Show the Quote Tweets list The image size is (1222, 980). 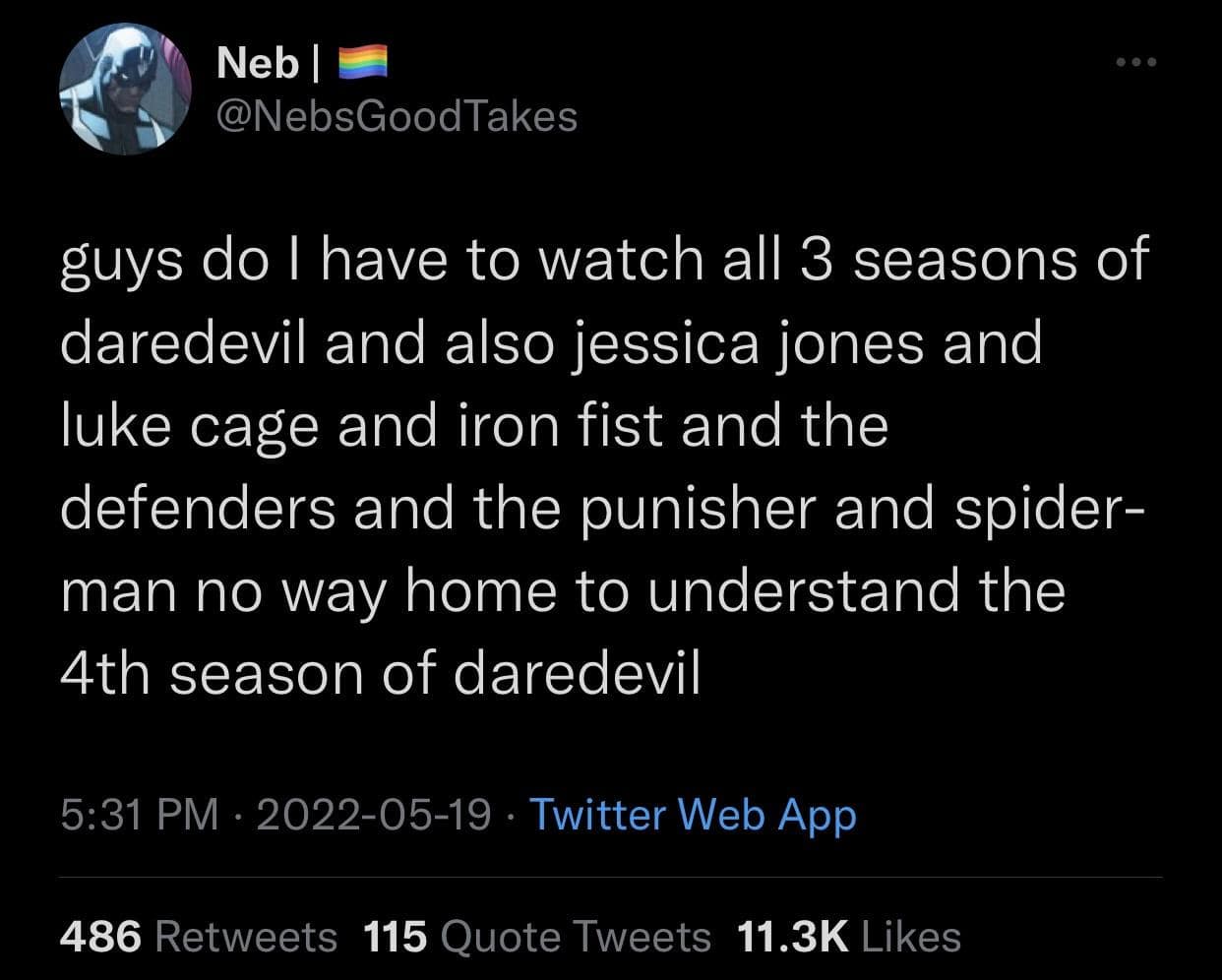tap(576, 936)
